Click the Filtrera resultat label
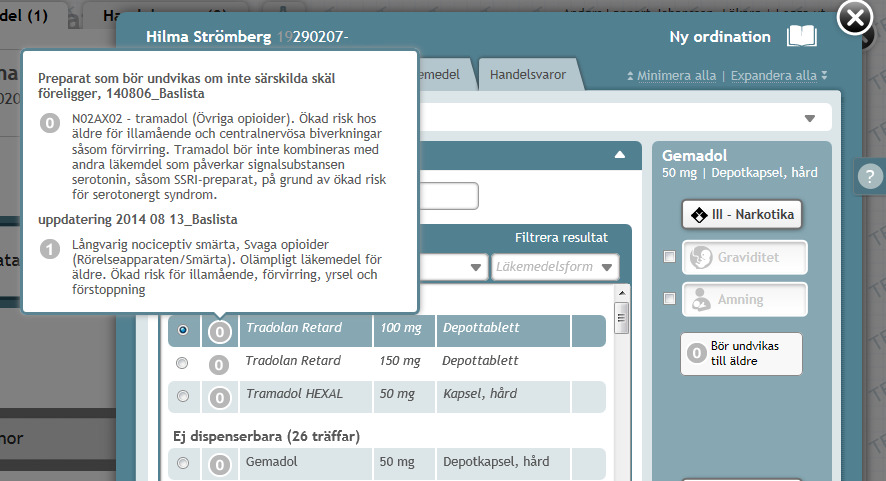 tap(561, 238)
